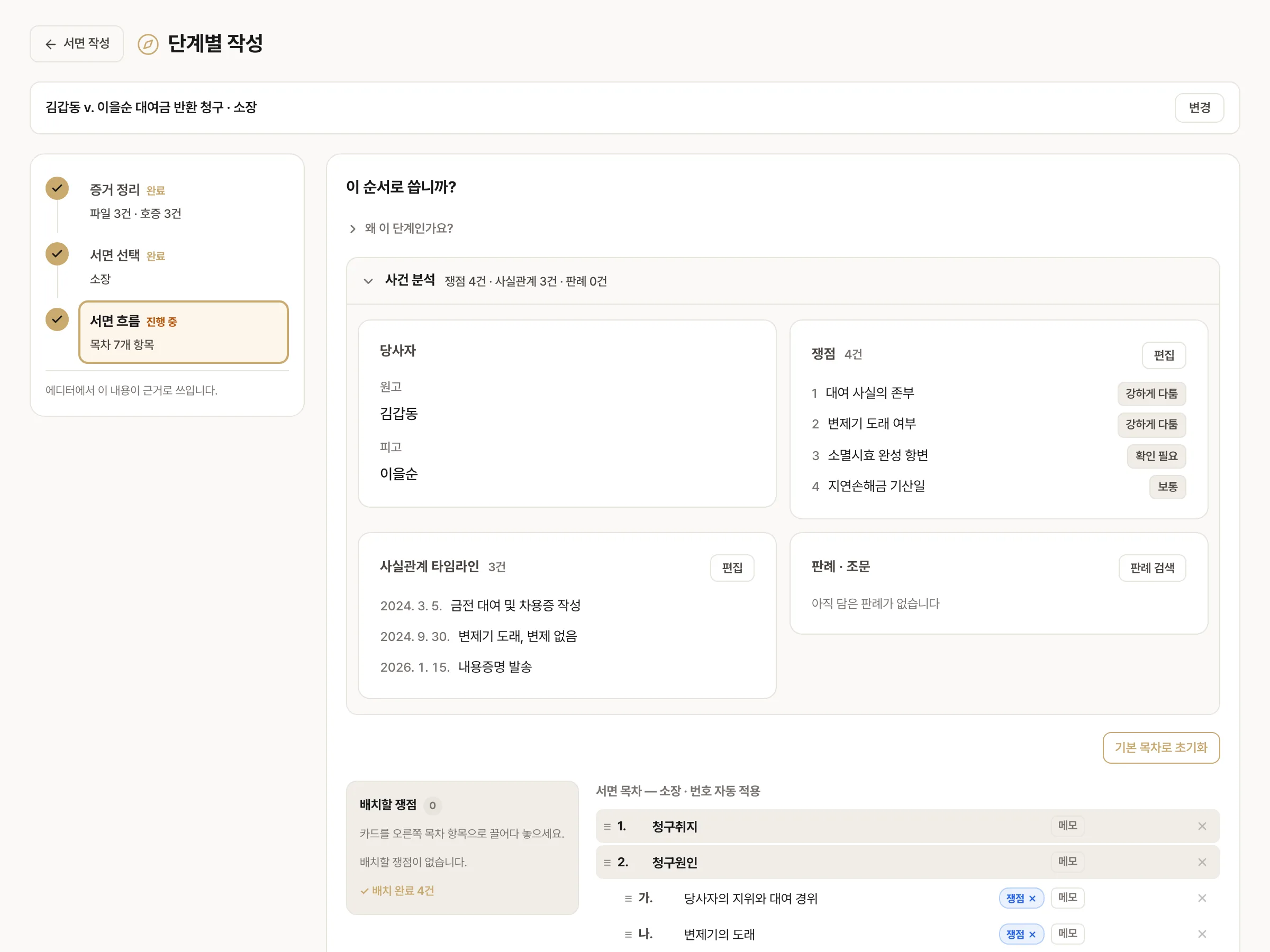Click 편집 button in 쟁점 card
The width and height of the screenshot is (1270, 952).
pyautogui.click(x=1163, y=355)
